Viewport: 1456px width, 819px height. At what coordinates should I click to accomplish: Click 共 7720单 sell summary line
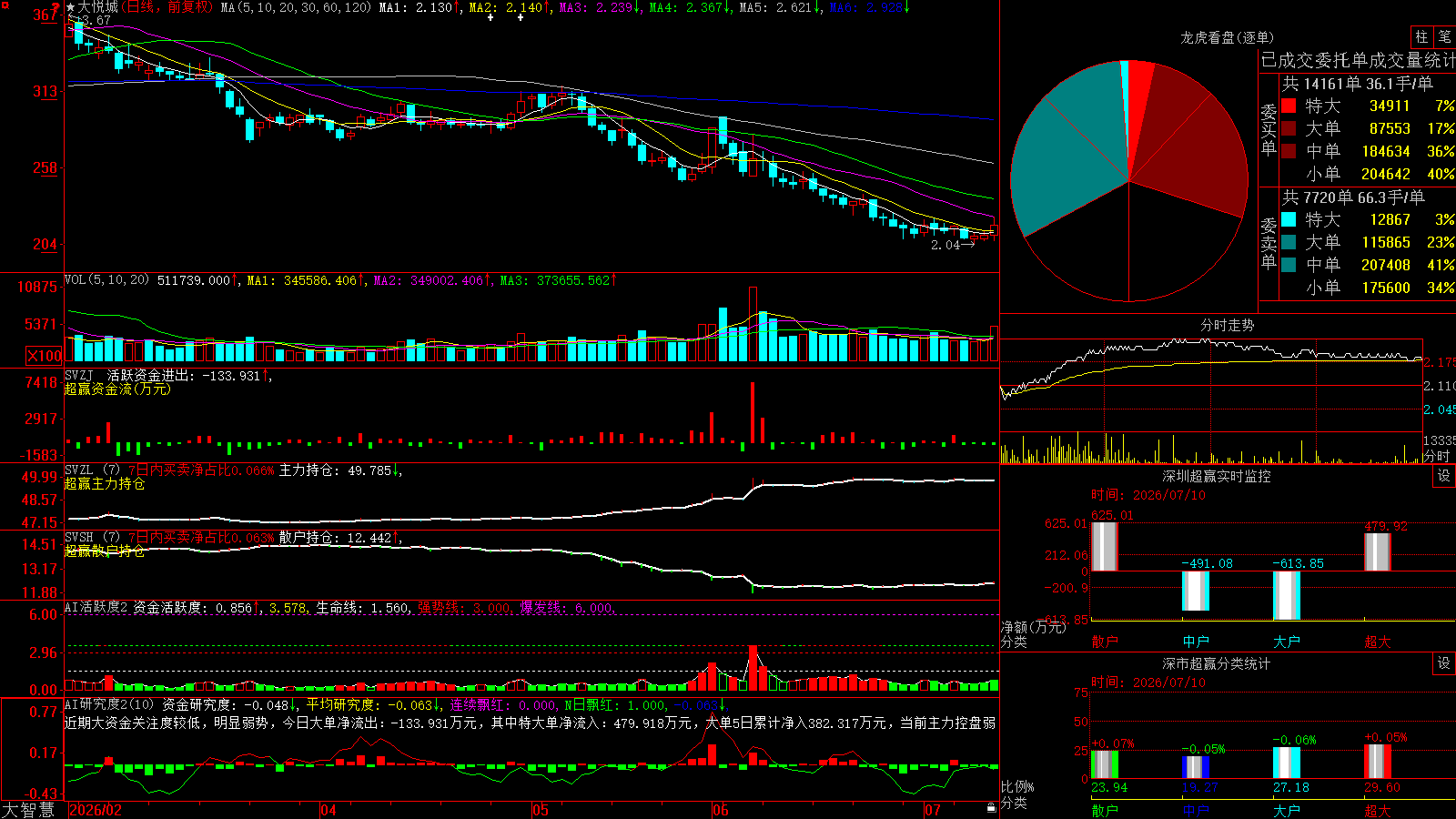[1353, 197]
